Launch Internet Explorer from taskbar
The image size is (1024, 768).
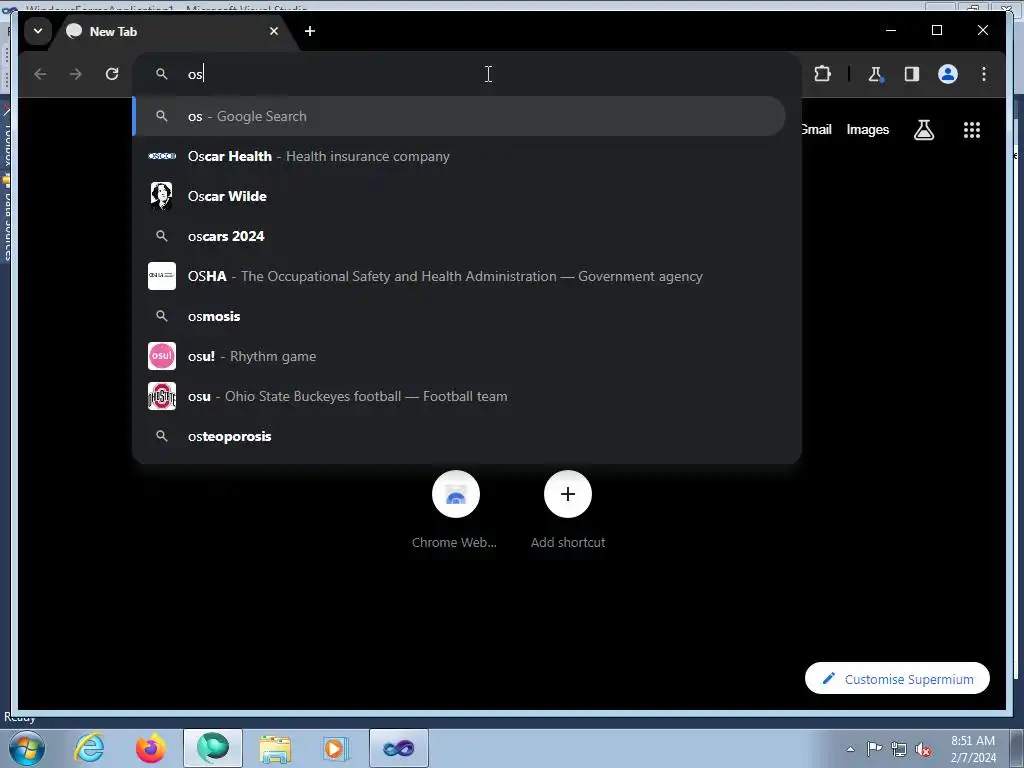89,748
